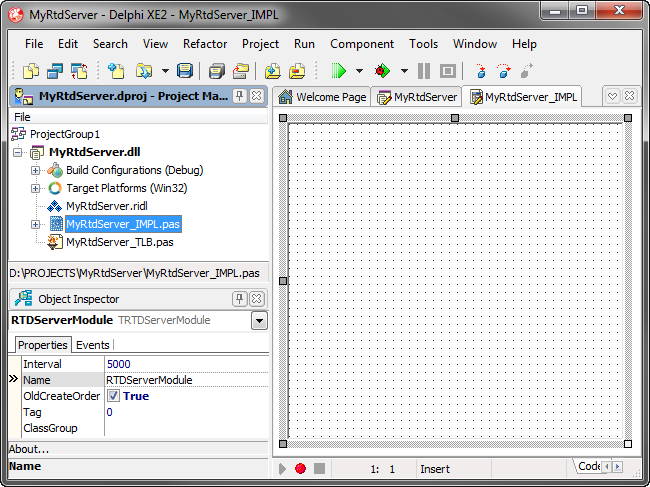The image size is (650, 487).
Task: Close the Project Manager panel
Action: 256,97
